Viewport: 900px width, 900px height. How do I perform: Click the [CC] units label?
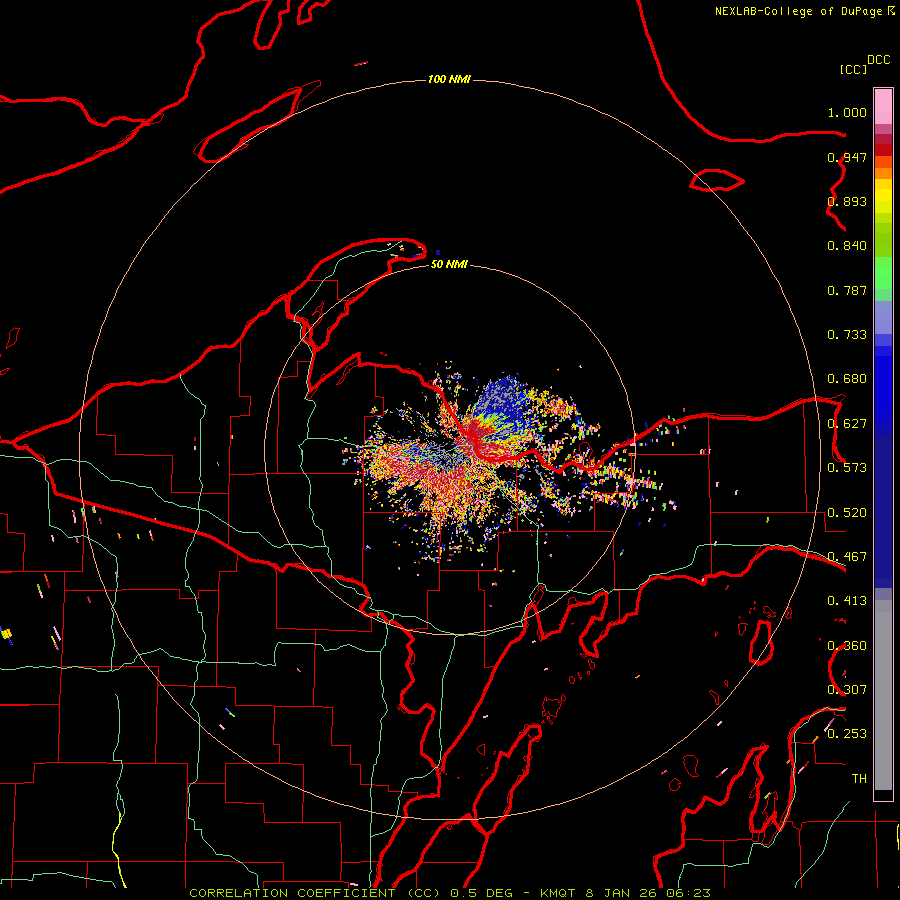click(x=853, y=69)
